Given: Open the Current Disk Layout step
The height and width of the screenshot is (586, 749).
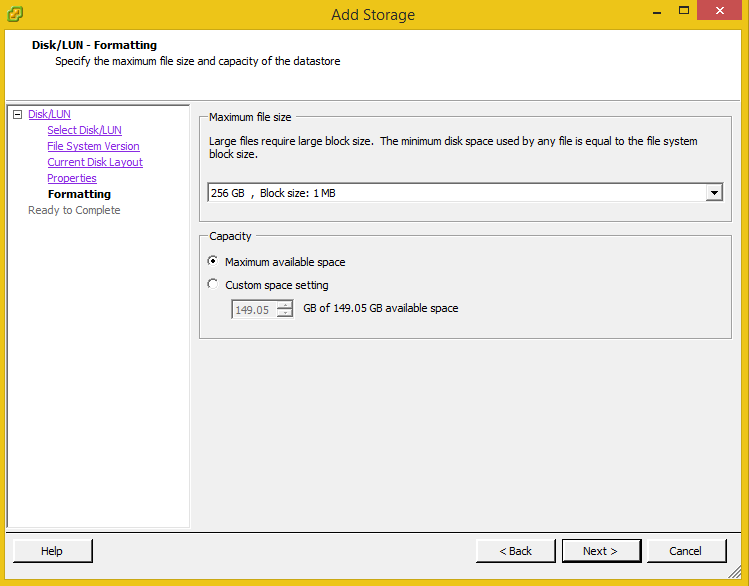Looking at the screenshot, I should pyautogui.click(x=95, y=162).
